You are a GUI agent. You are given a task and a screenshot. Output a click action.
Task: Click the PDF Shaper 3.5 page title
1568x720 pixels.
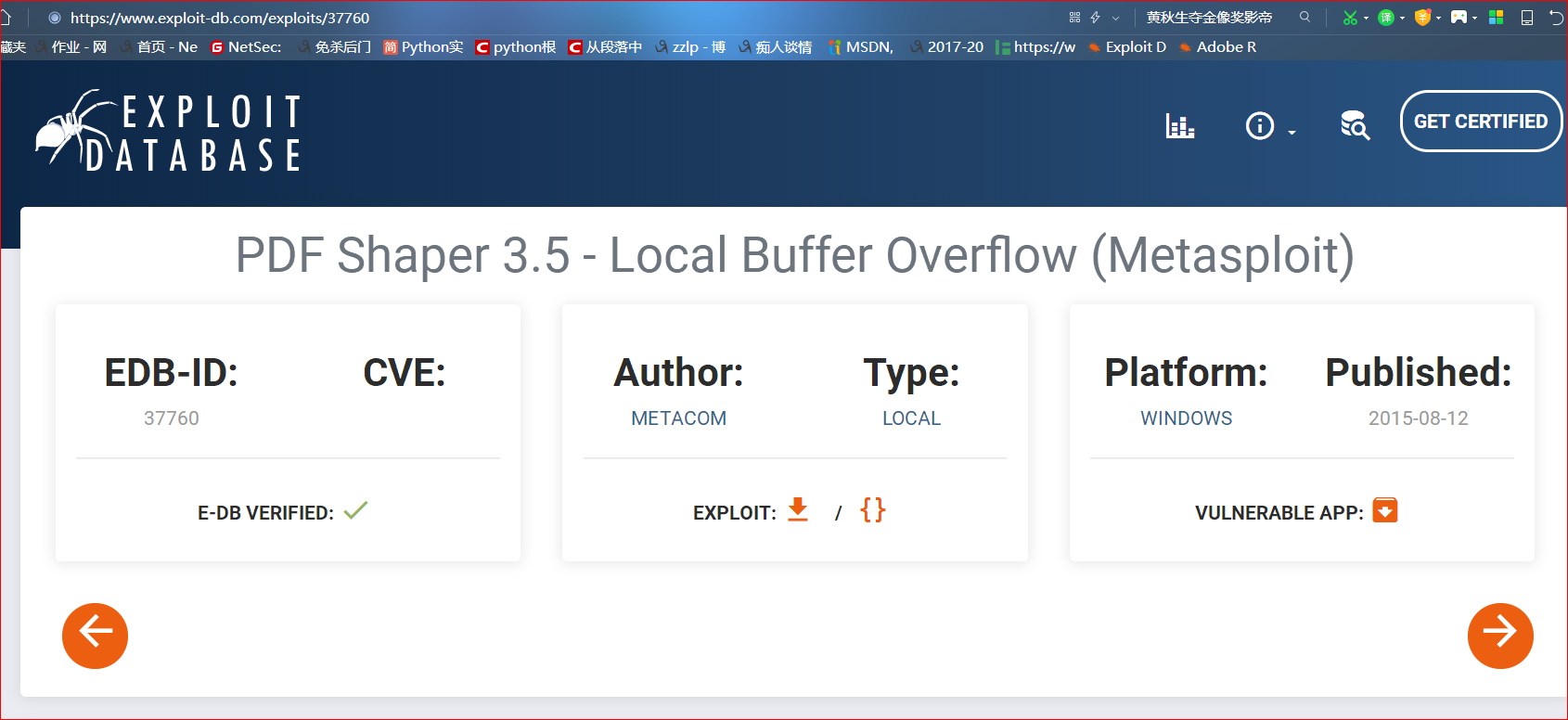794,256
